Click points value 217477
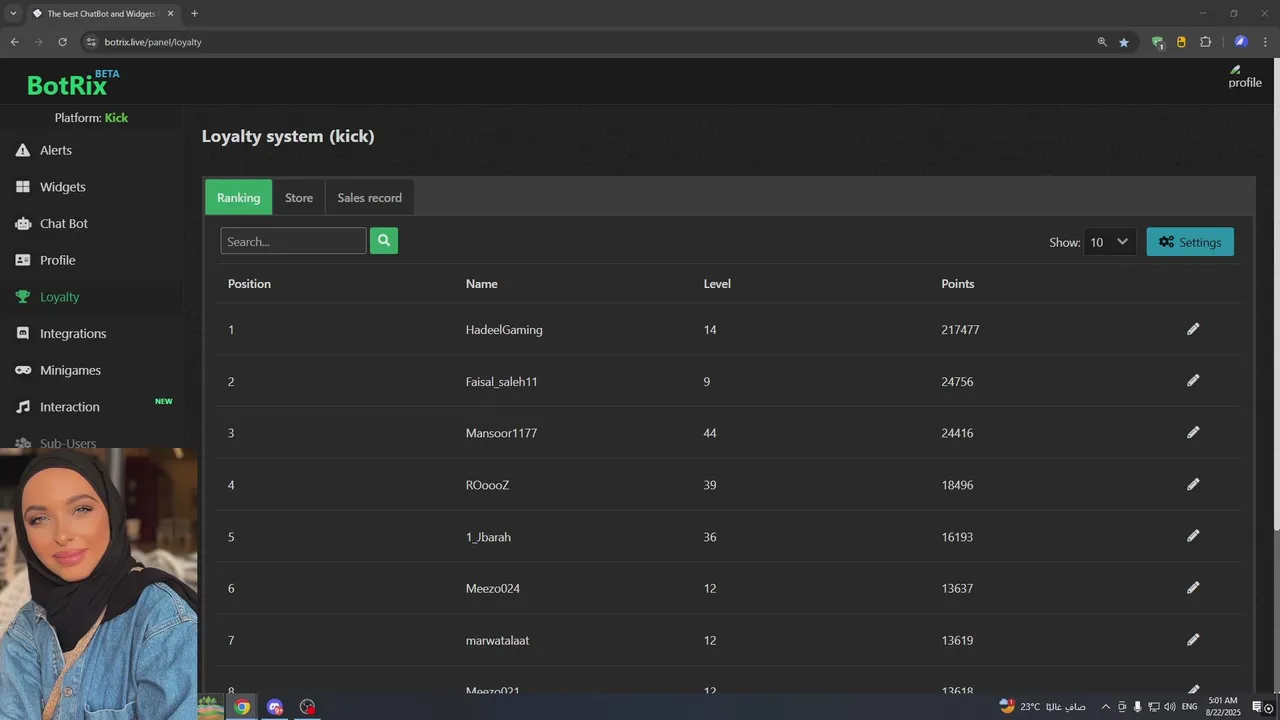The width and height of the screenshot is (1280, 720). pos(960,330)
